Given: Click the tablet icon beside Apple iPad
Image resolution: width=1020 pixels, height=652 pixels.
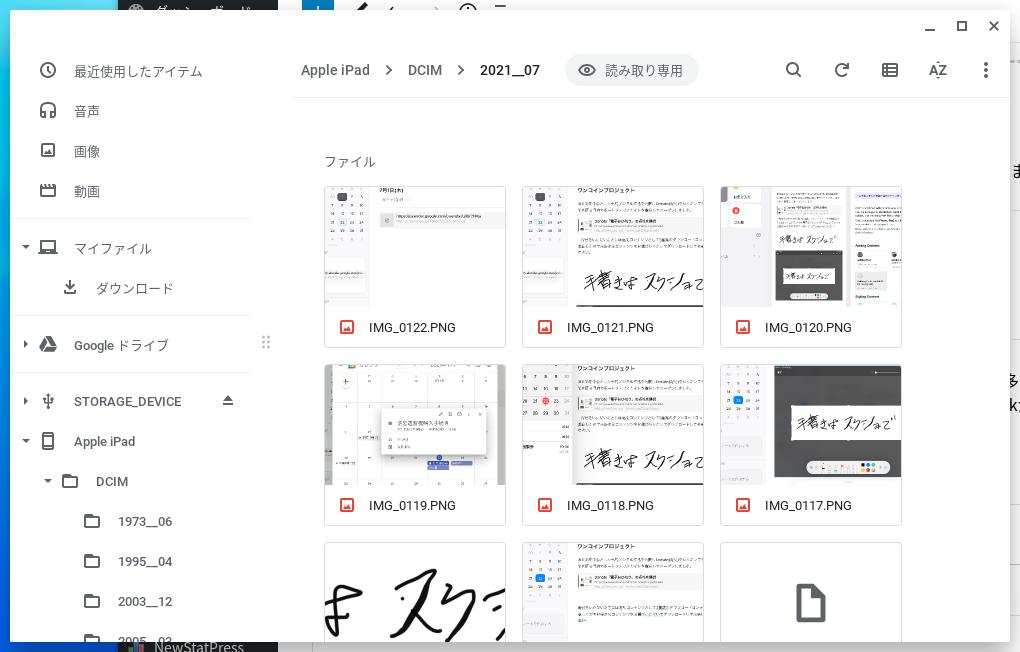Looking at the screenshot, I should pos(48,441).
